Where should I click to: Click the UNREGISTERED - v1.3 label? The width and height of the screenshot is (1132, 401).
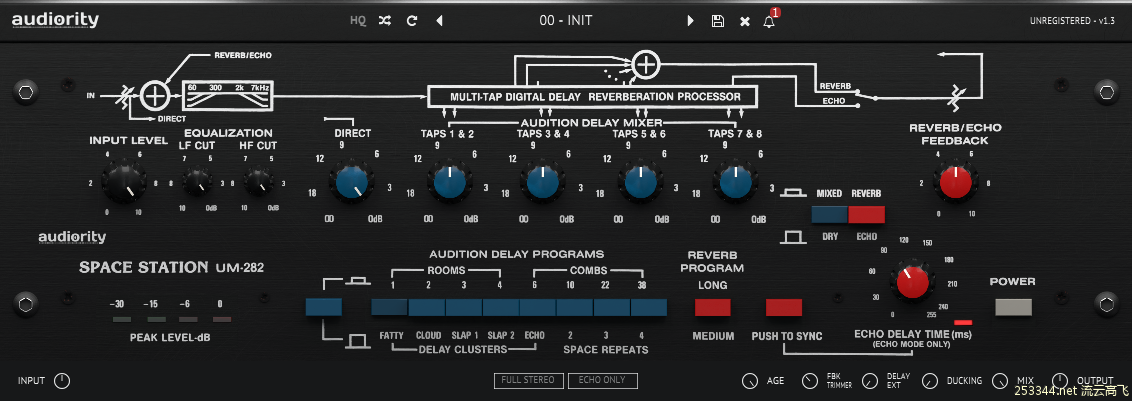tap(1072, 21)
